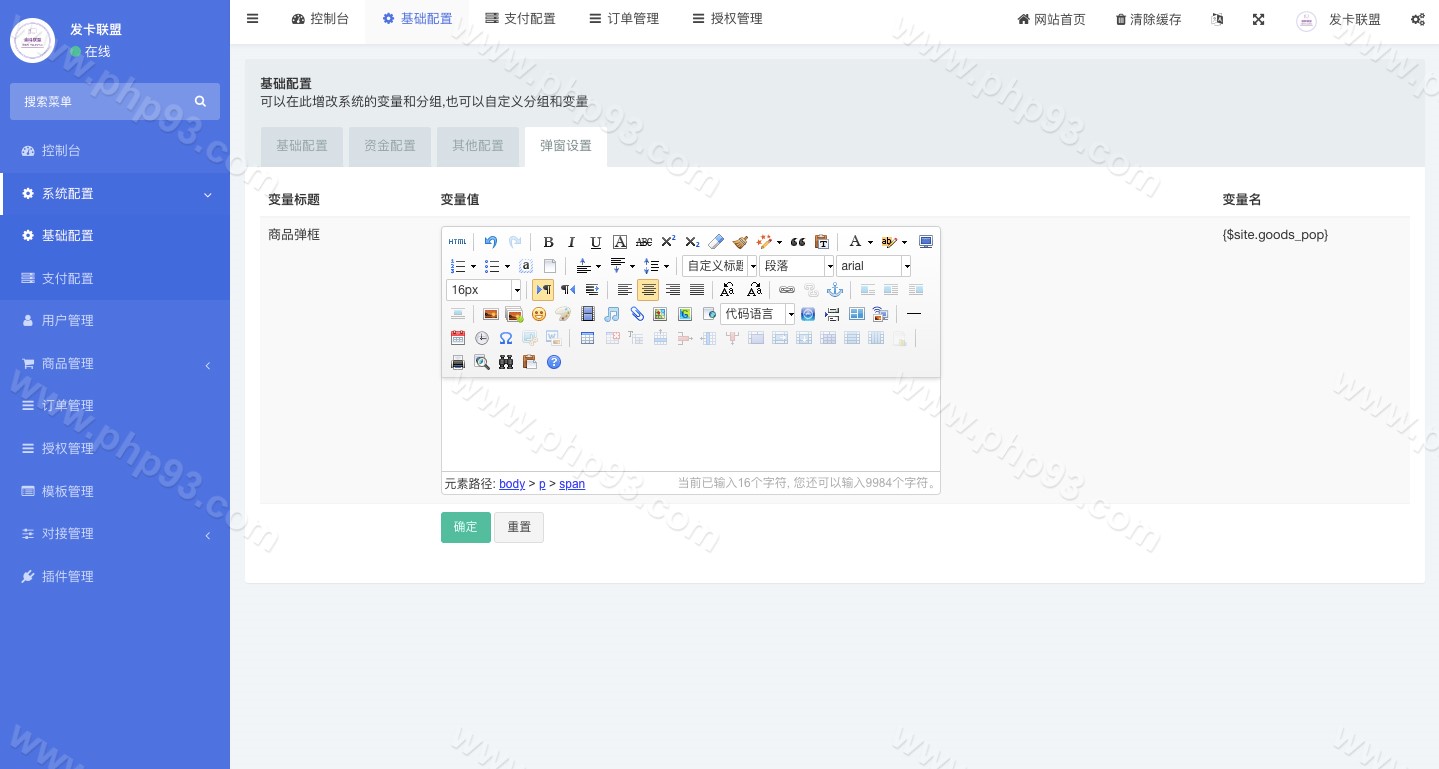Click the anchor icon in editor toolbar
This screenshot has height=769, width=1439.
pos(835,290)
